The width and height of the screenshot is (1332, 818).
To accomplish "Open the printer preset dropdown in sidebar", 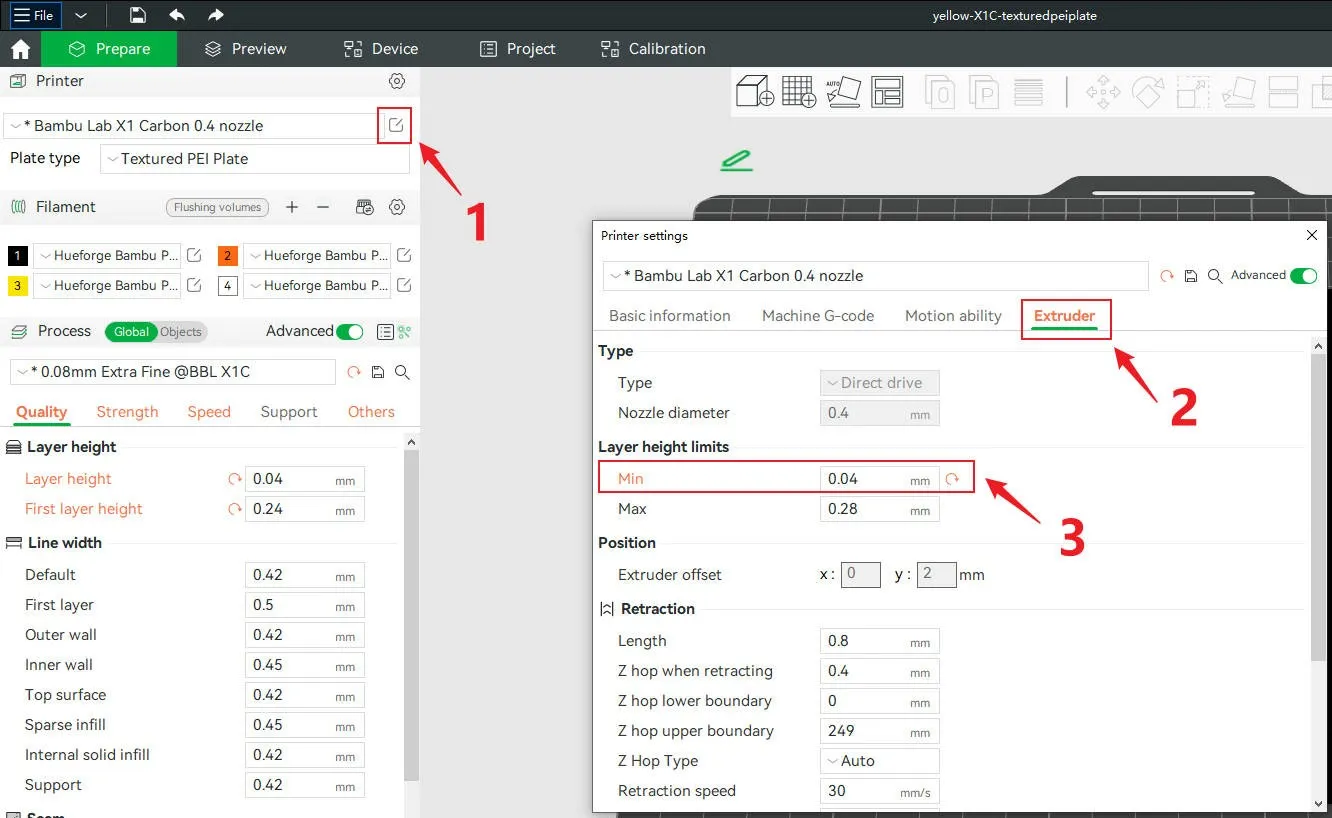I will pyautogui.click(x=190, y=126).
